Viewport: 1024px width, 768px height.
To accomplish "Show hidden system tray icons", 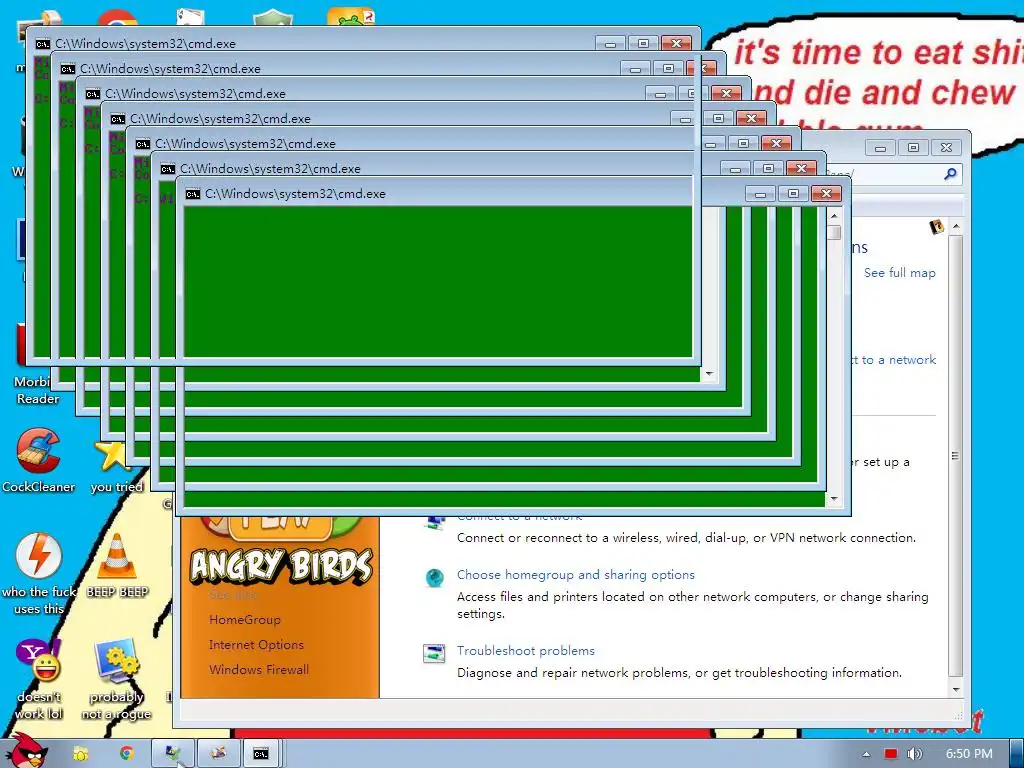I will [x=866, y=754].
